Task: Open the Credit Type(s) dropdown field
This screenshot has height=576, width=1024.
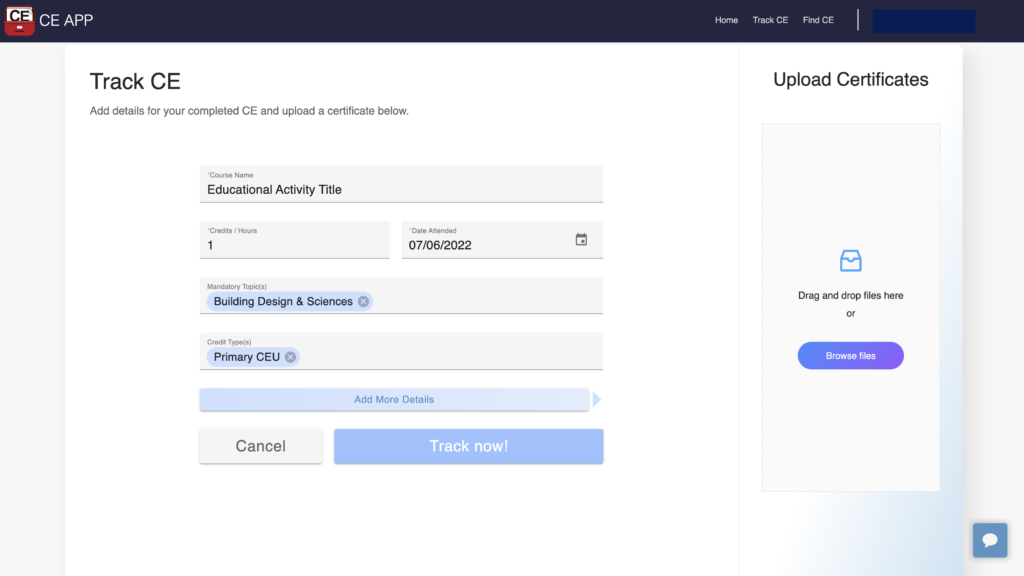Action: click(401, 351)
